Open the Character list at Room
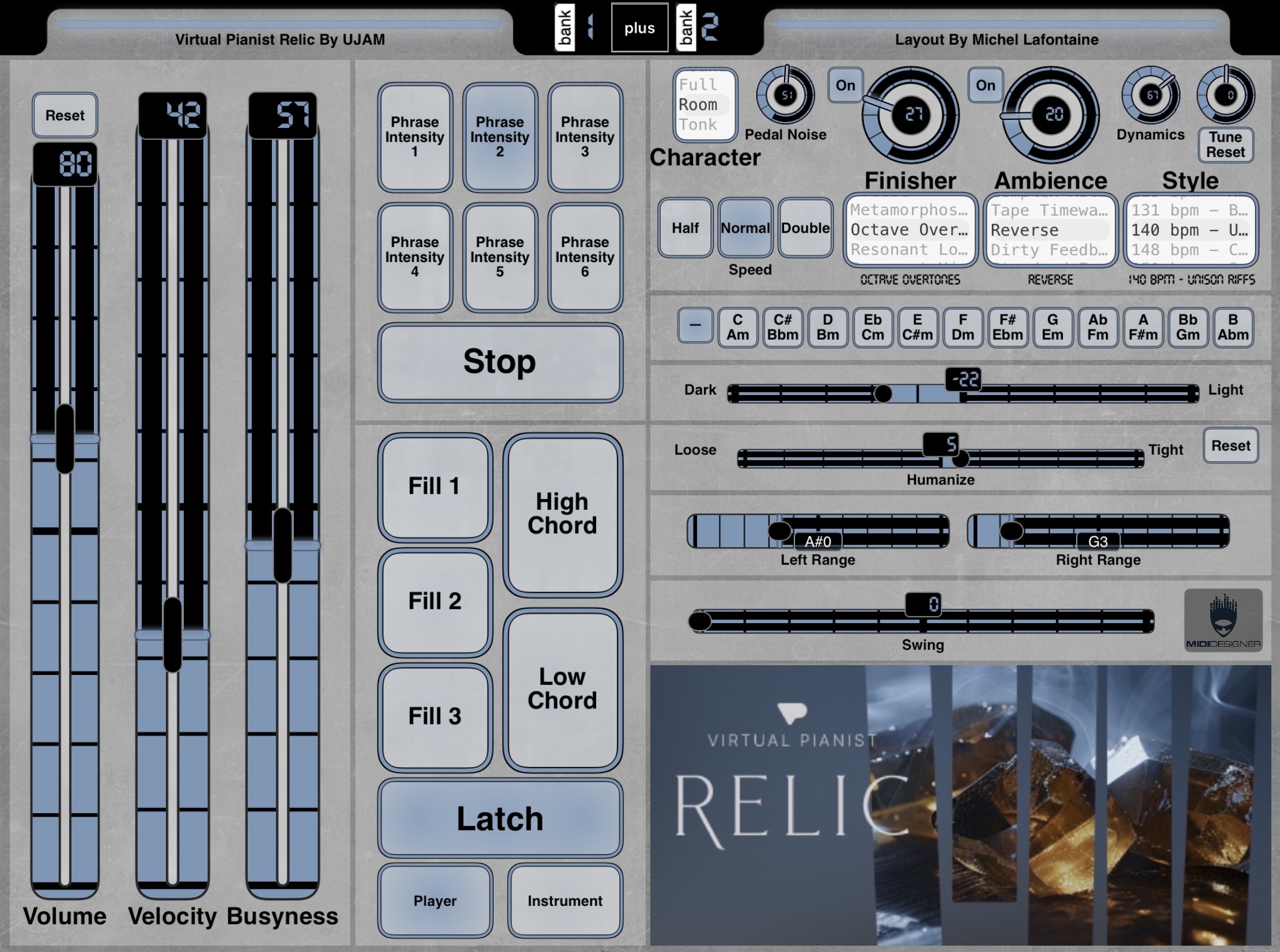1280x952 pixels. click(705, 105)
